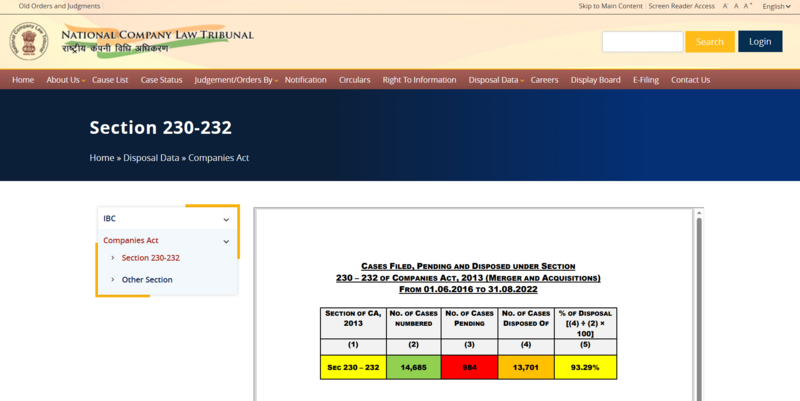The width and height of the screenshot is (800, 401).
Task: Click the IBC chevron arrow
Action: pyautogui.click(x=226, y=219)
